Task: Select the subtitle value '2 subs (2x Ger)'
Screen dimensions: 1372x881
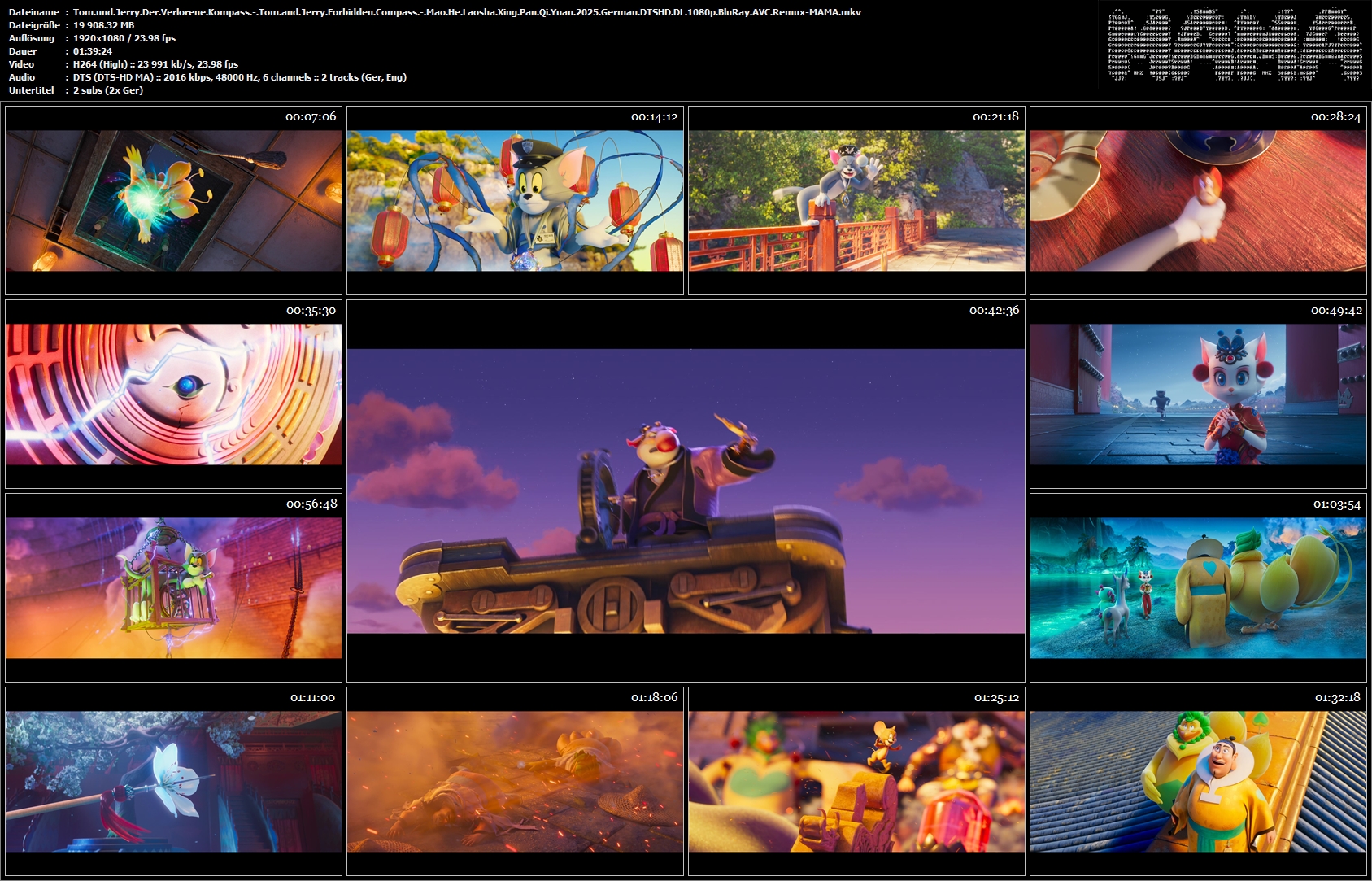Action: tap(108, 90)
